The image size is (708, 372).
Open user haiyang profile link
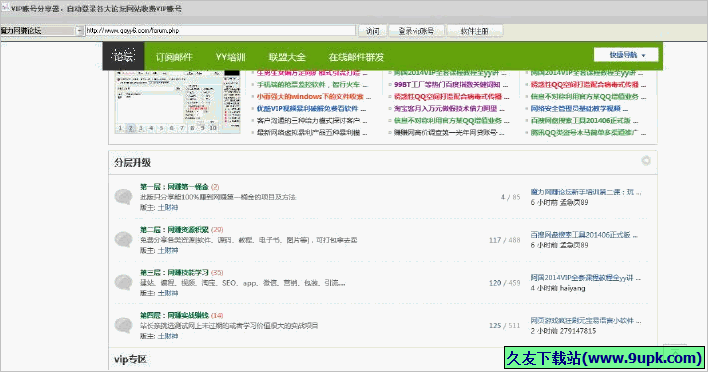point(573,288)
